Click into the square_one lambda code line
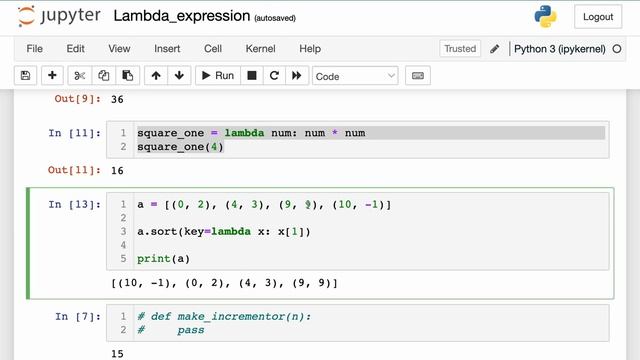 [x=251, y=133]
